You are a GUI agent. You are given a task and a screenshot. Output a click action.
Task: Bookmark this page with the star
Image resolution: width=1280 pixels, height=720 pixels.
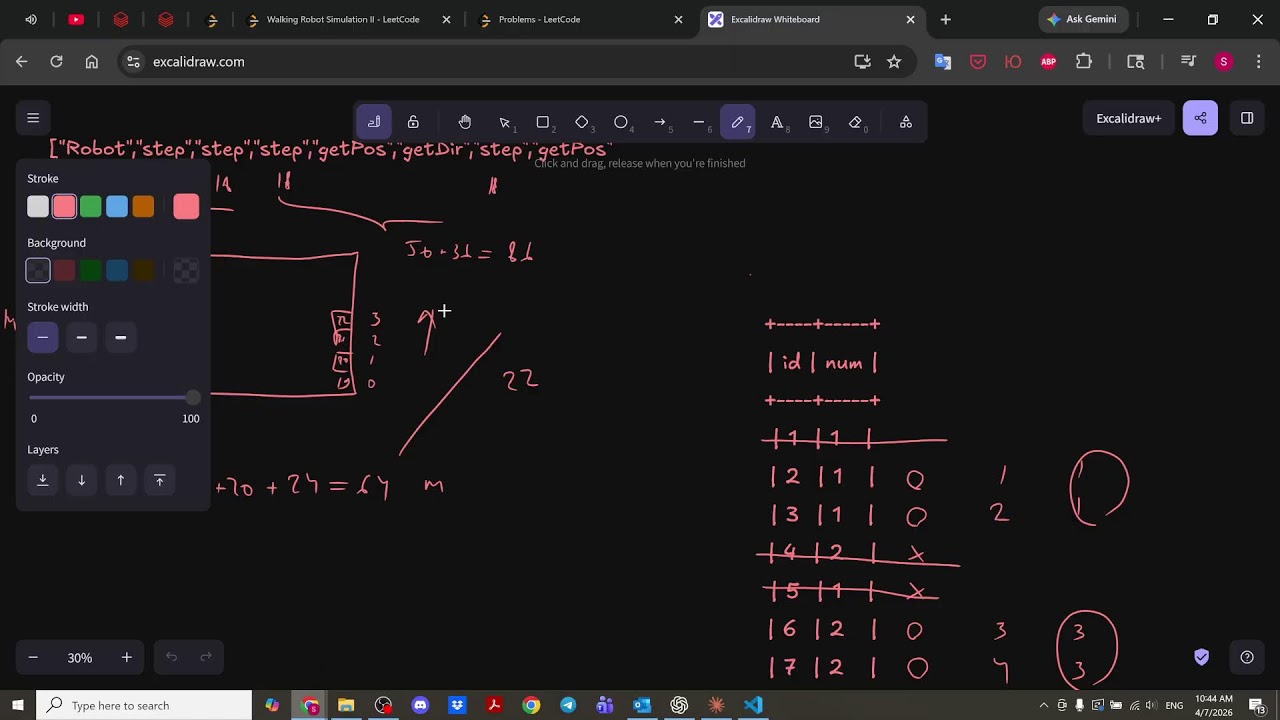[x=894, y=61]
